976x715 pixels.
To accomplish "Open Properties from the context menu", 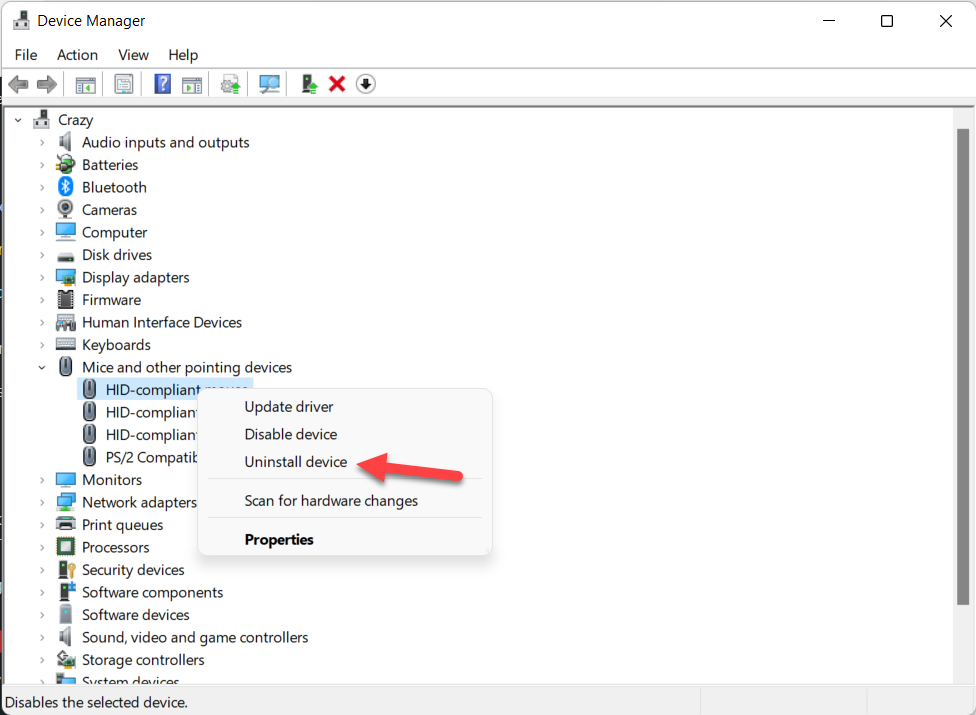I will click(x=279, y=539).
